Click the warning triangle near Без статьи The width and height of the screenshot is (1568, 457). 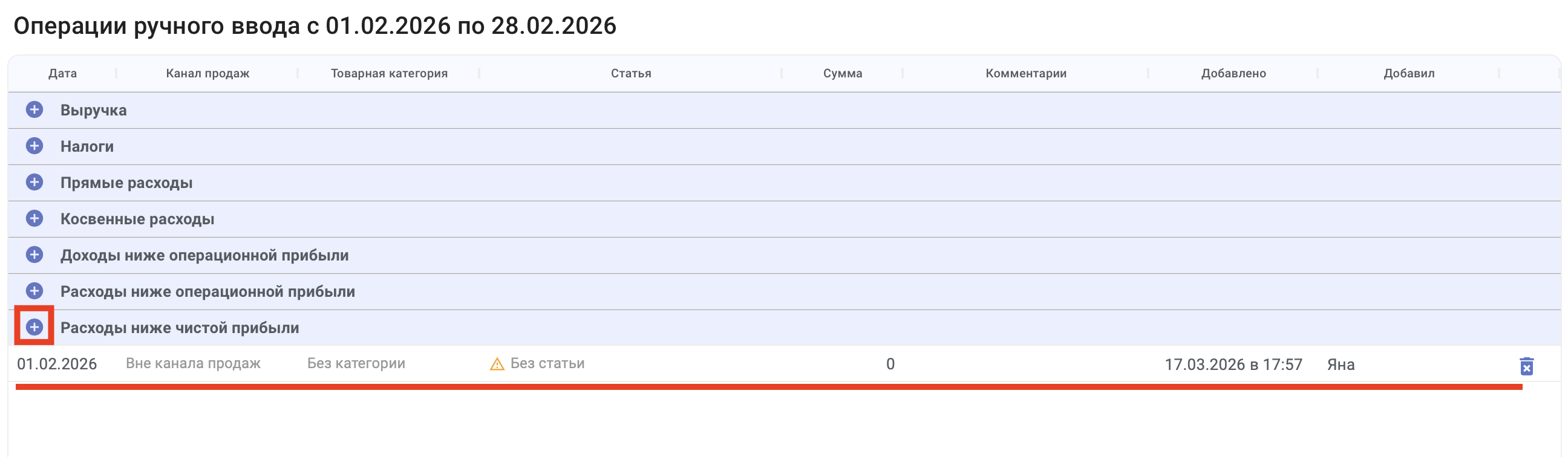point(497,364)
